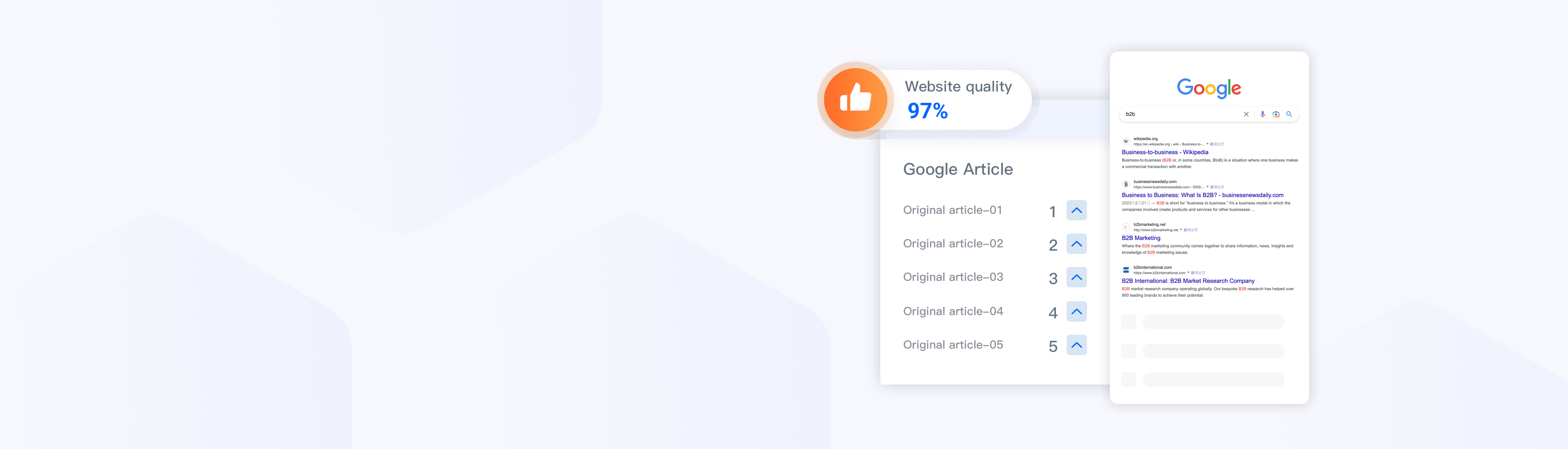1568x449 pixels.
Task: Open image search with camera icon
Action: (1276, 114)
